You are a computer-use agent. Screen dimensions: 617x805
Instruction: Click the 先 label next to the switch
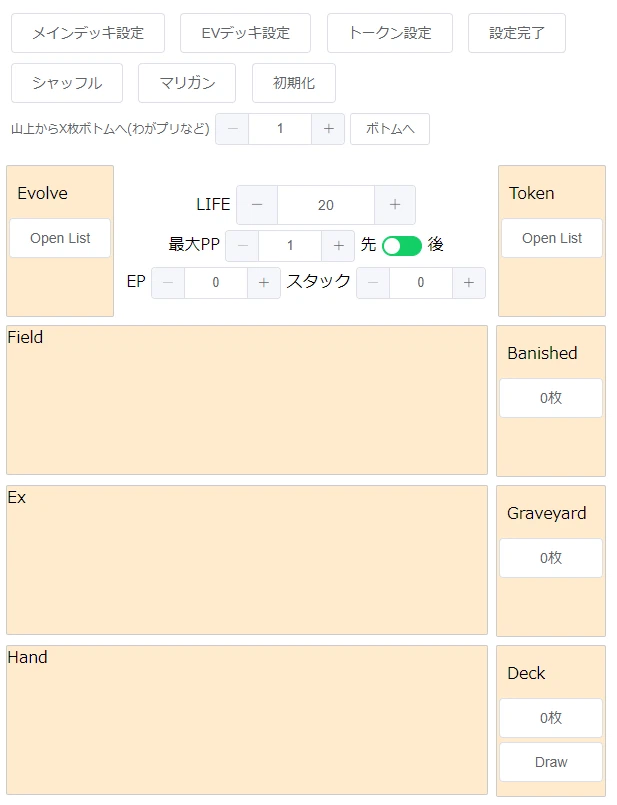tap(369, 244)
